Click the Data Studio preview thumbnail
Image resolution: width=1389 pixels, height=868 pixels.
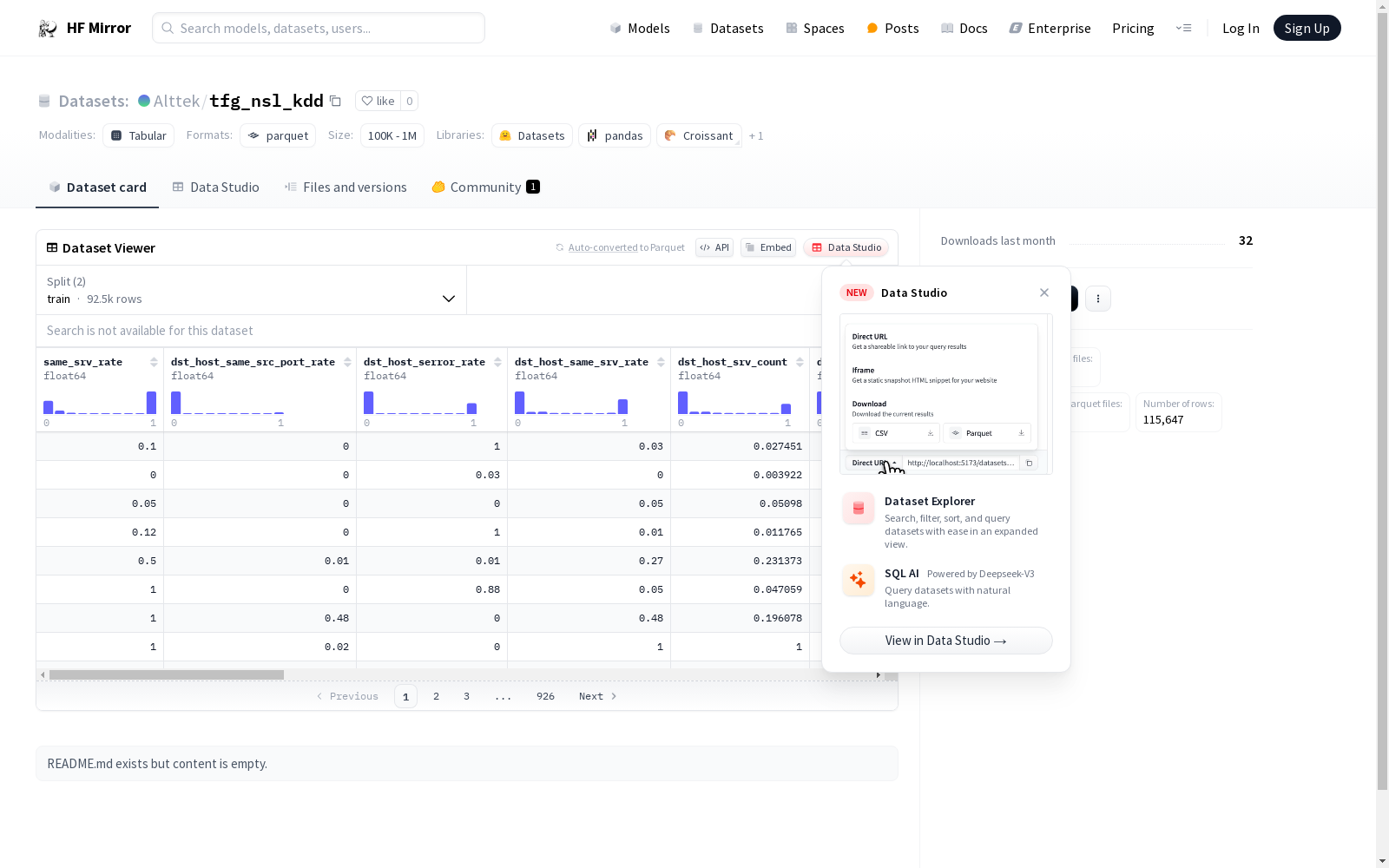tap(946, 394)
